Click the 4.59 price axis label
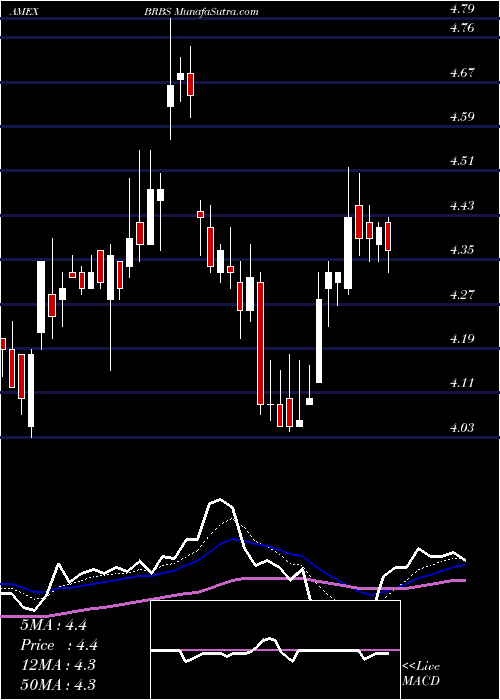500x700 pixels. pos(461,117)
